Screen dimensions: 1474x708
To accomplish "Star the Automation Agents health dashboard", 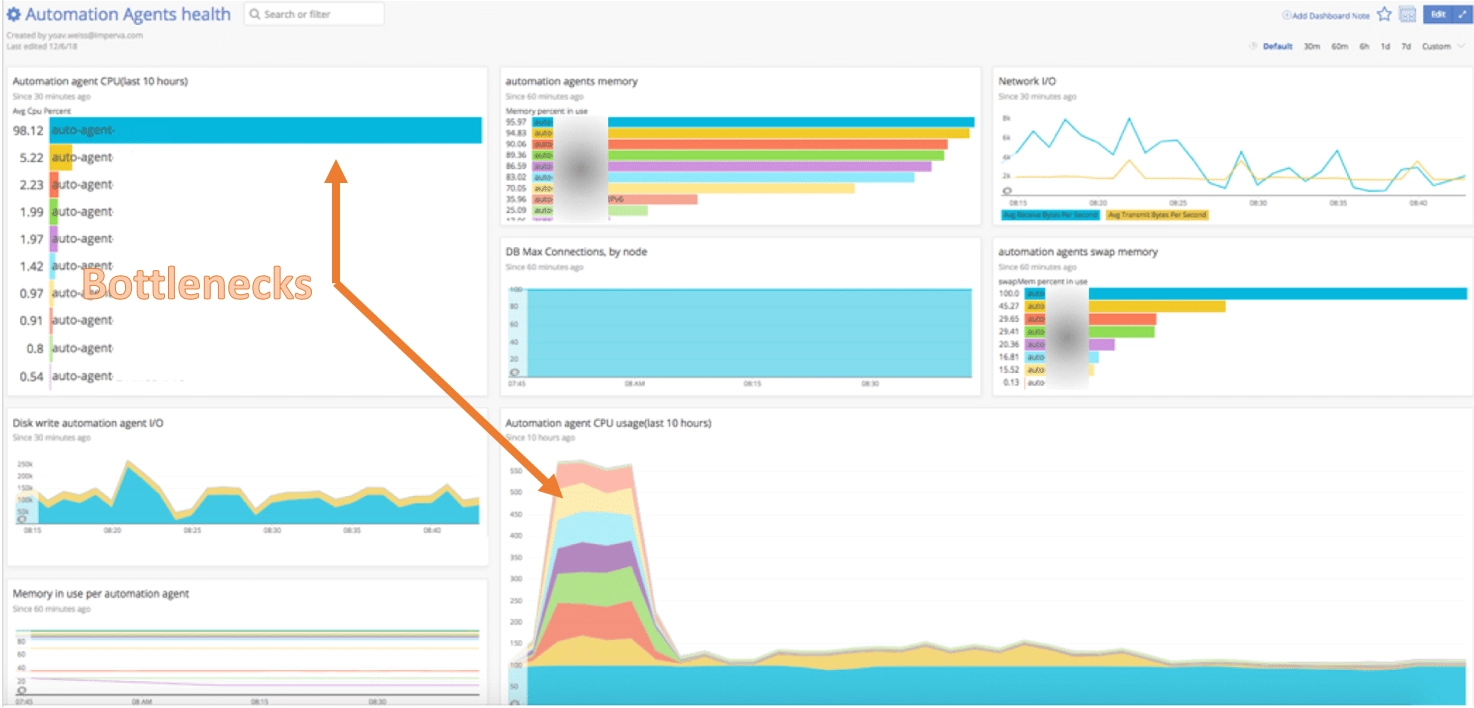I will [1385, 13].
